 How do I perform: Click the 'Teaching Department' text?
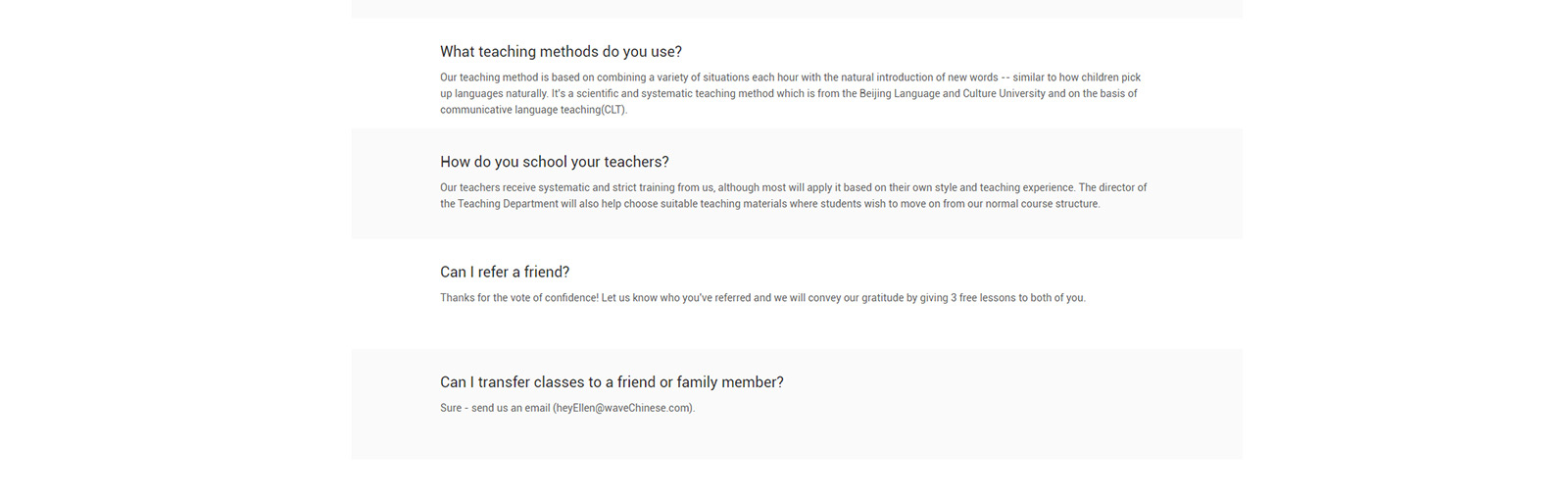[x=508, y=204]
